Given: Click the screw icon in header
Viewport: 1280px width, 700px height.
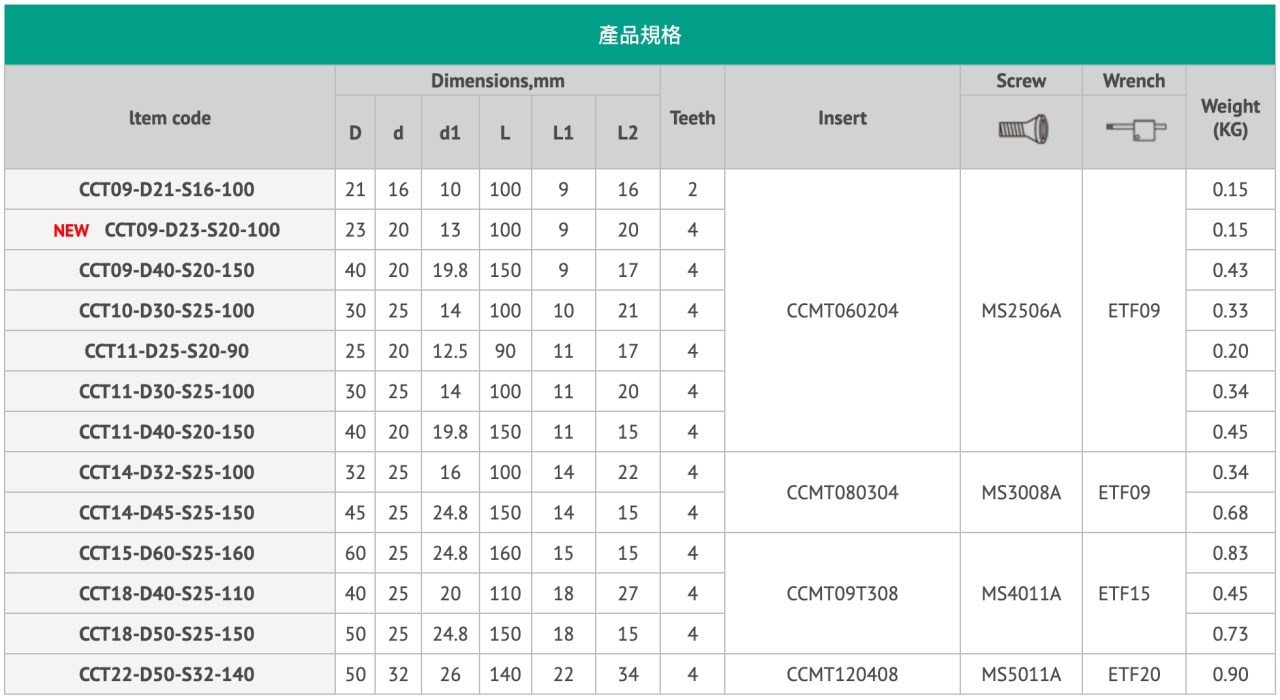Looking at the screenshot, I should coord(1021,130).
